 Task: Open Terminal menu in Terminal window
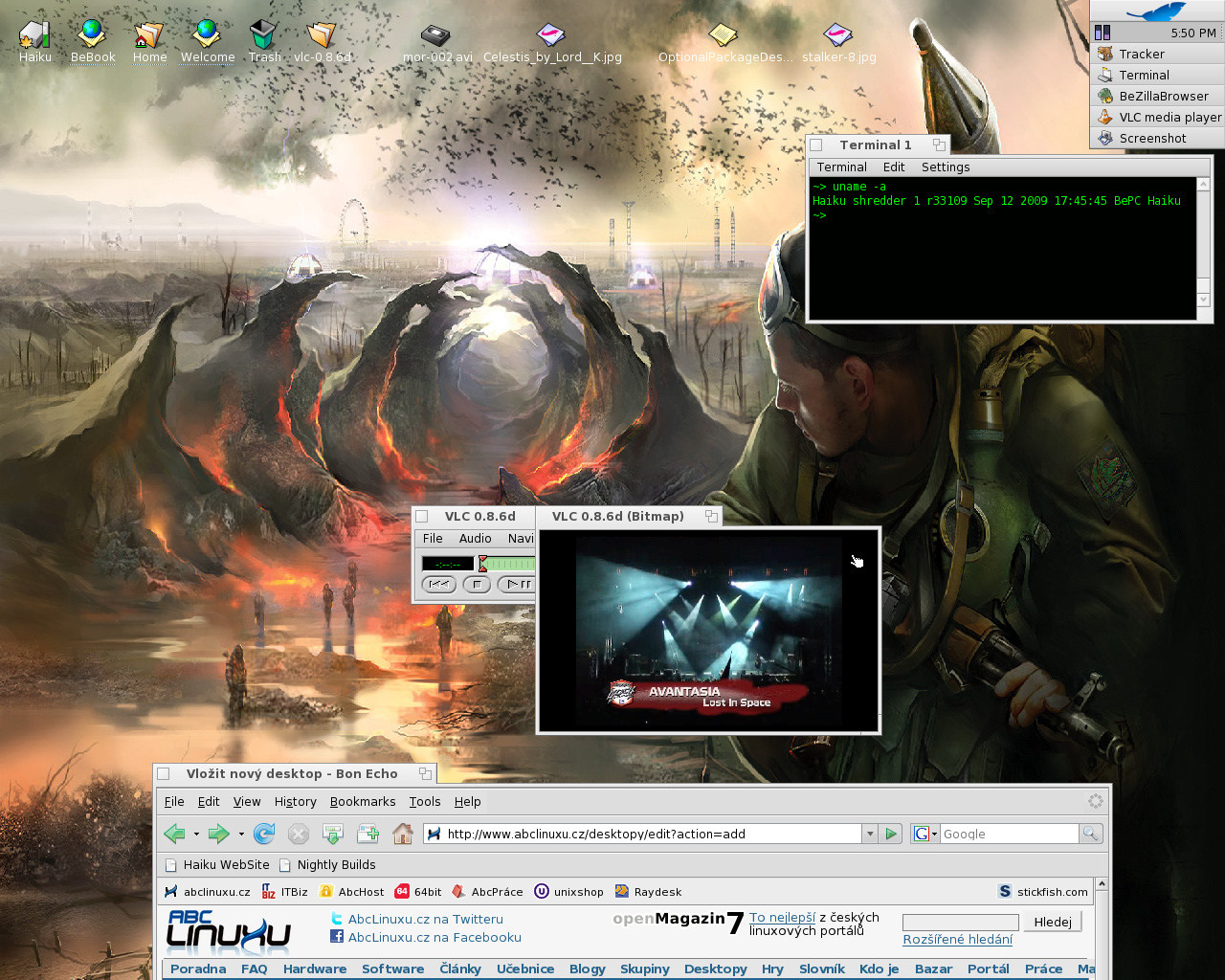click(x=841, y=167)
